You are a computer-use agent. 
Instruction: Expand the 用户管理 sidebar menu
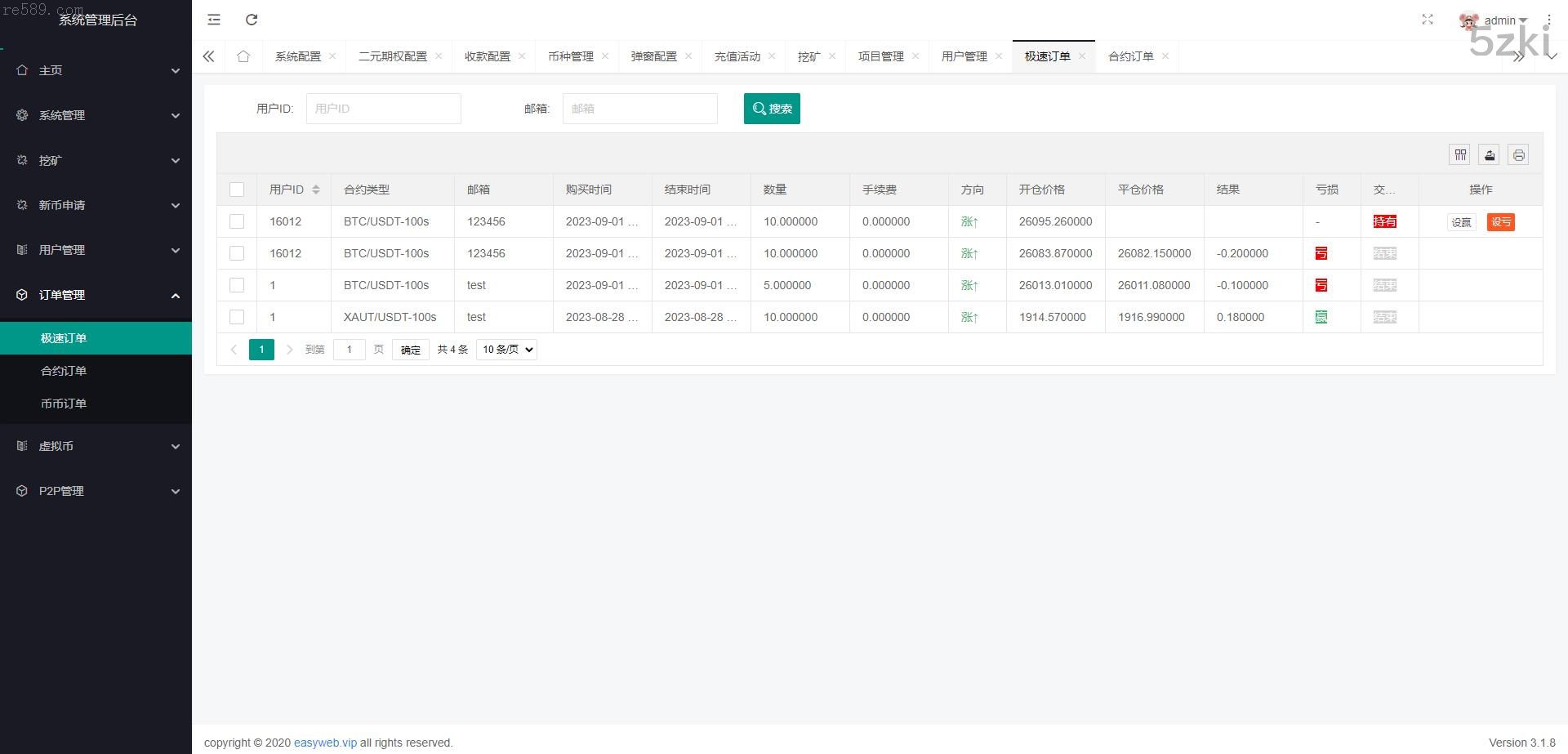pyautogui.click(x=96, y=250)
